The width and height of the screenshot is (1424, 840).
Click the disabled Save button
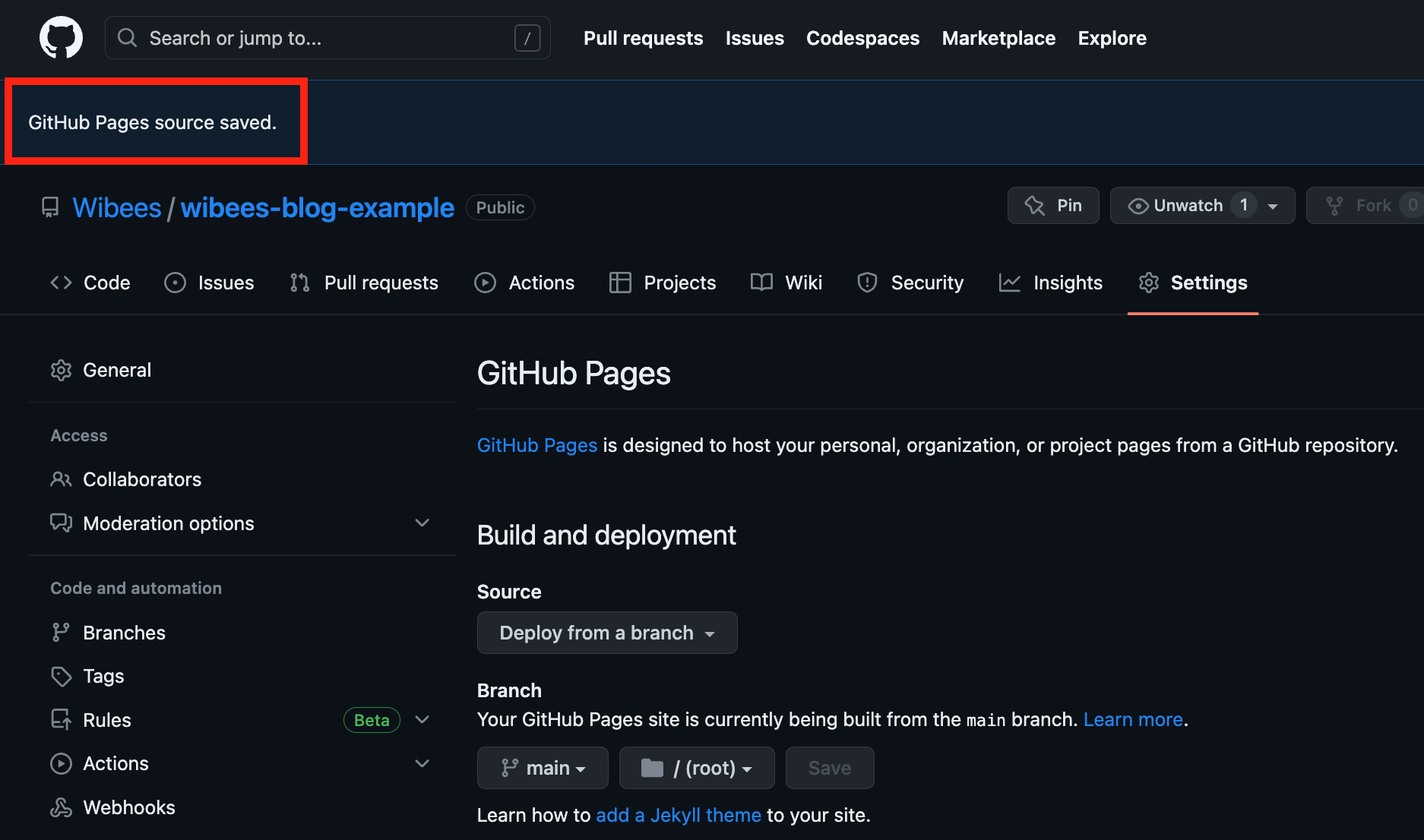(830, 768)
